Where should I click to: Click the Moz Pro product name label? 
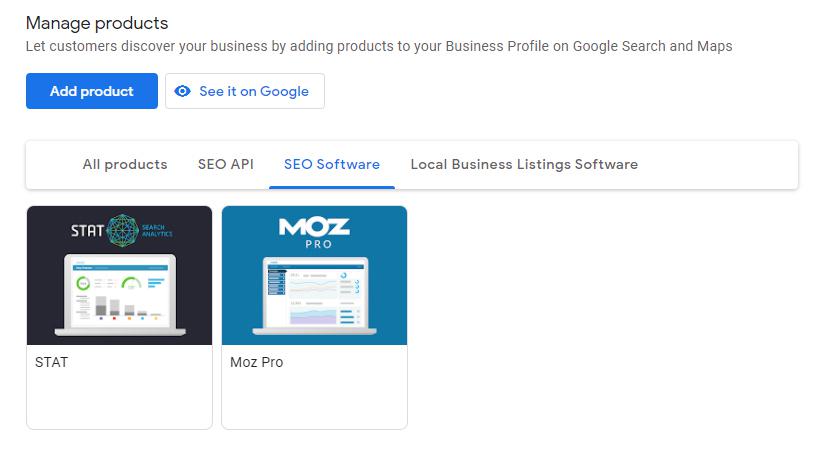[257, 362]
